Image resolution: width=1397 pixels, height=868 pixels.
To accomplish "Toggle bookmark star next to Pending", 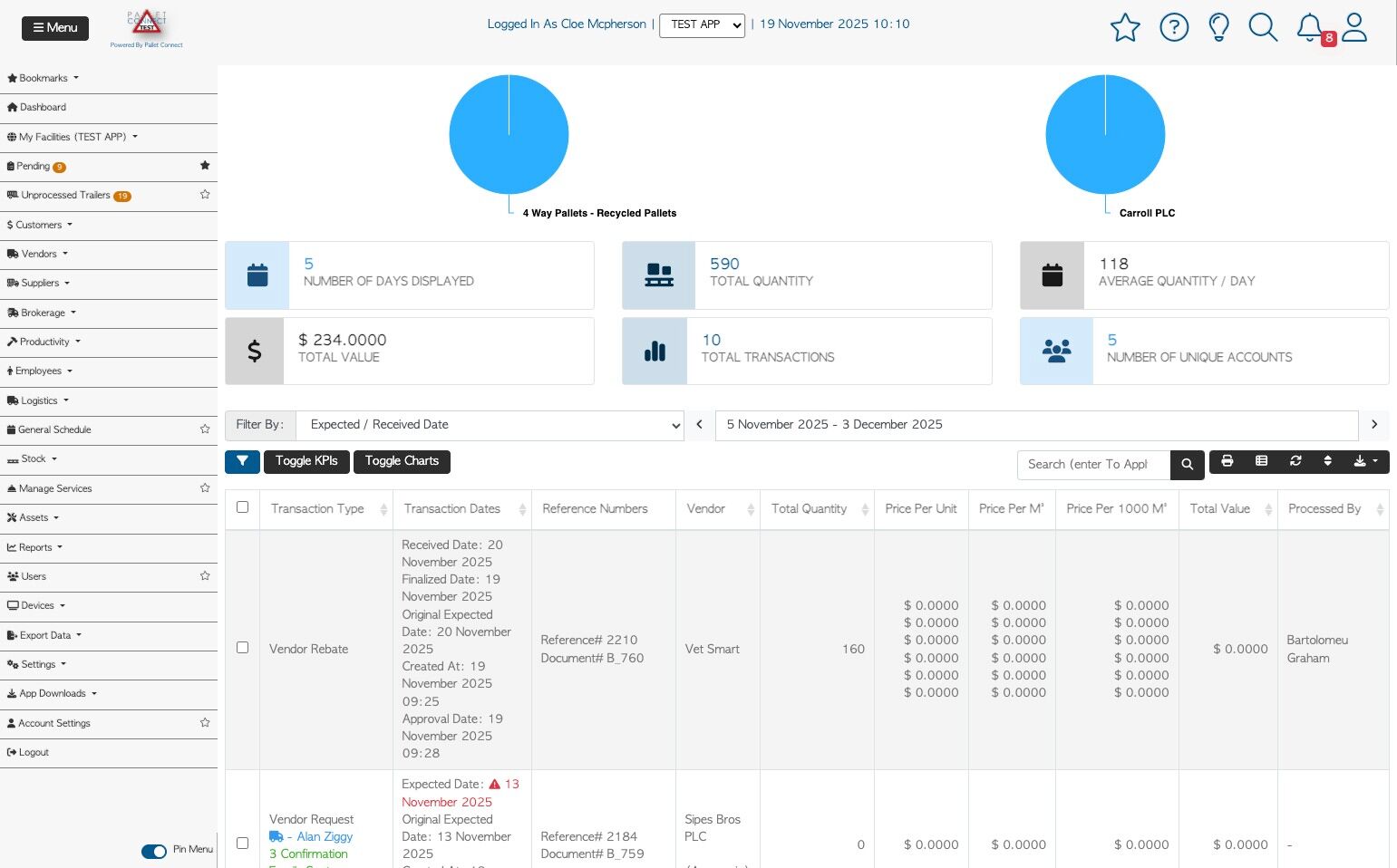I will [x=205, y=166].
